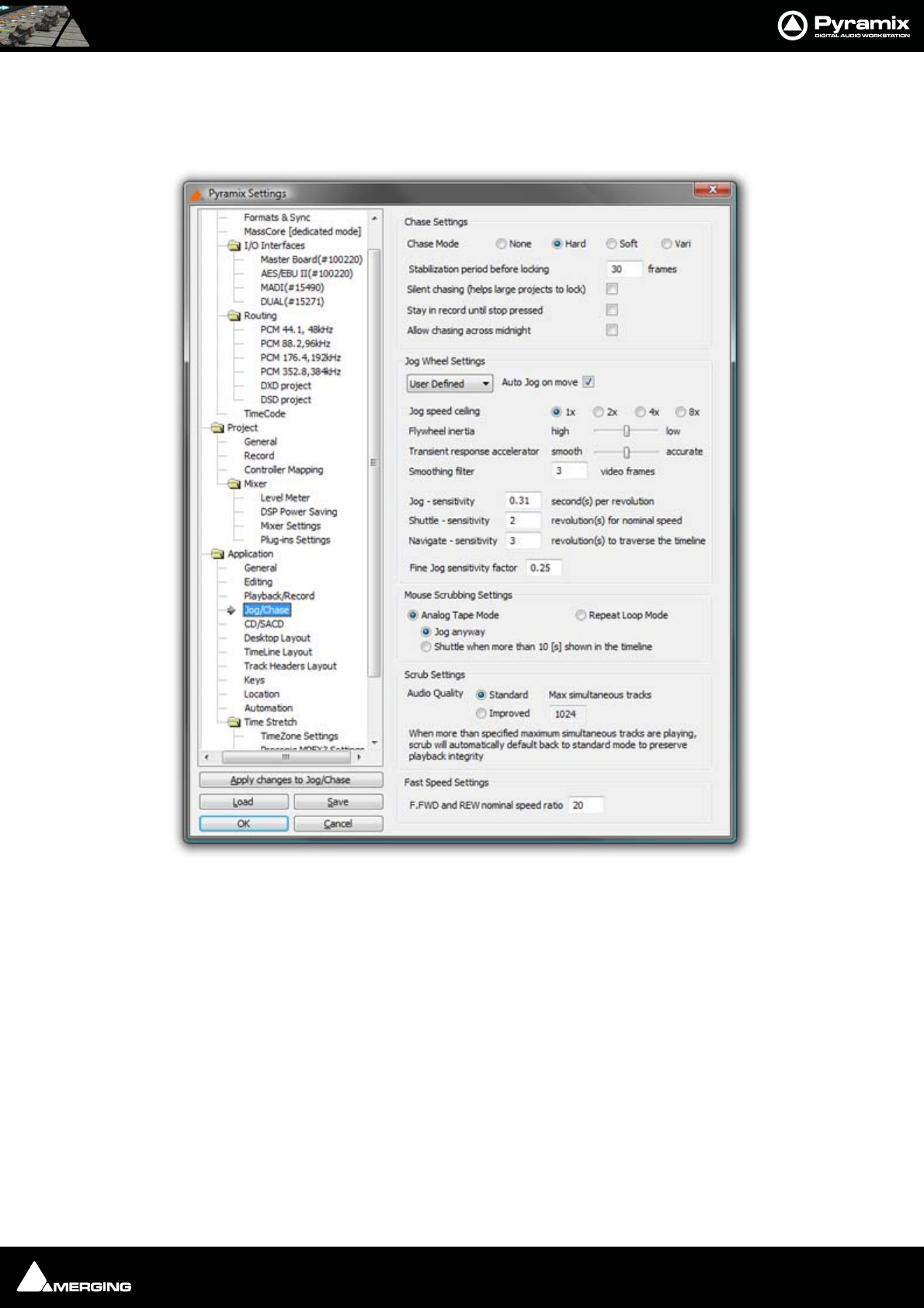
Task: Choose Improved audio quality
Action: click(481, 714)
